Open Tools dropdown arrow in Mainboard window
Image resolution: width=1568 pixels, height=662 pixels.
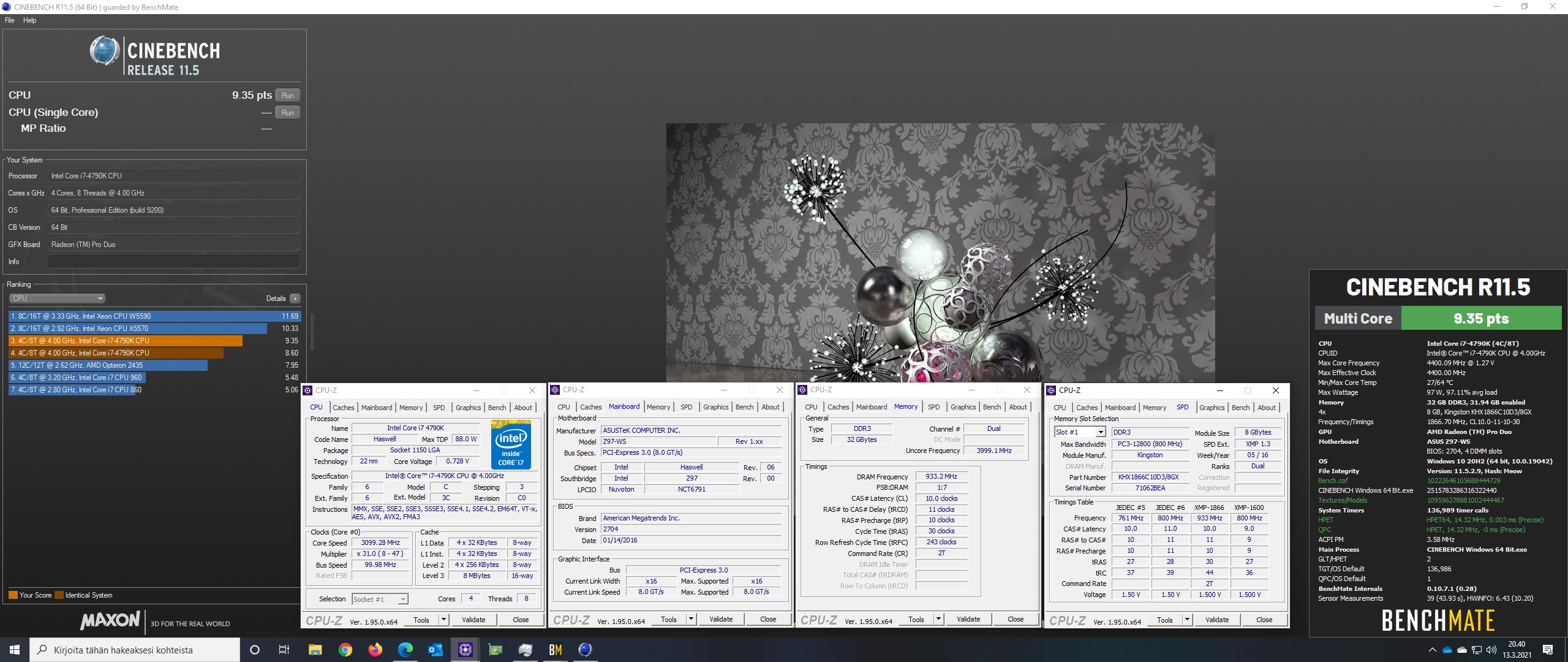(x=691, y=619)
